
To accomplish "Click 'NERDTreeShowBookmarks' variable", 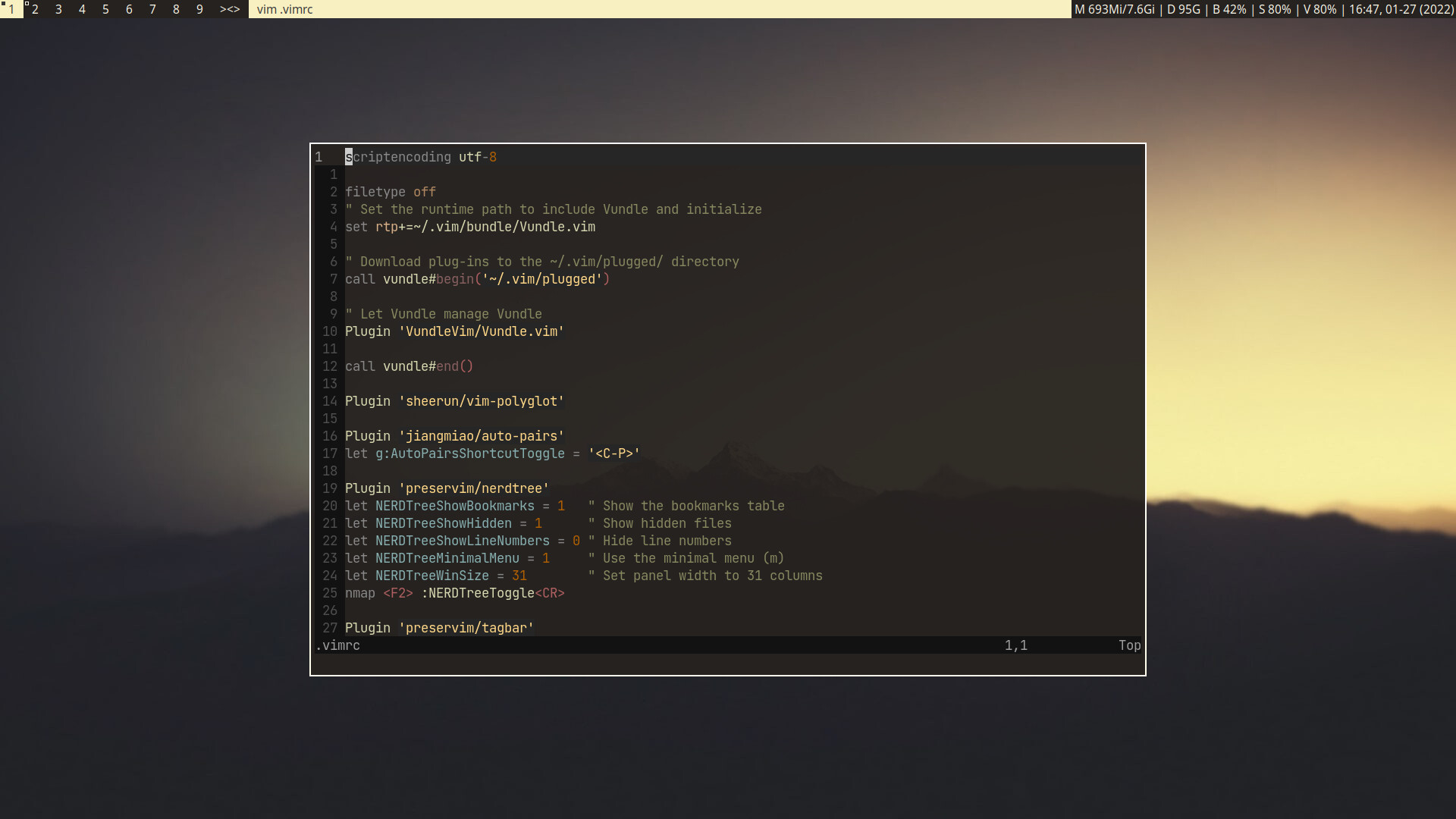I will pos(455,506).
